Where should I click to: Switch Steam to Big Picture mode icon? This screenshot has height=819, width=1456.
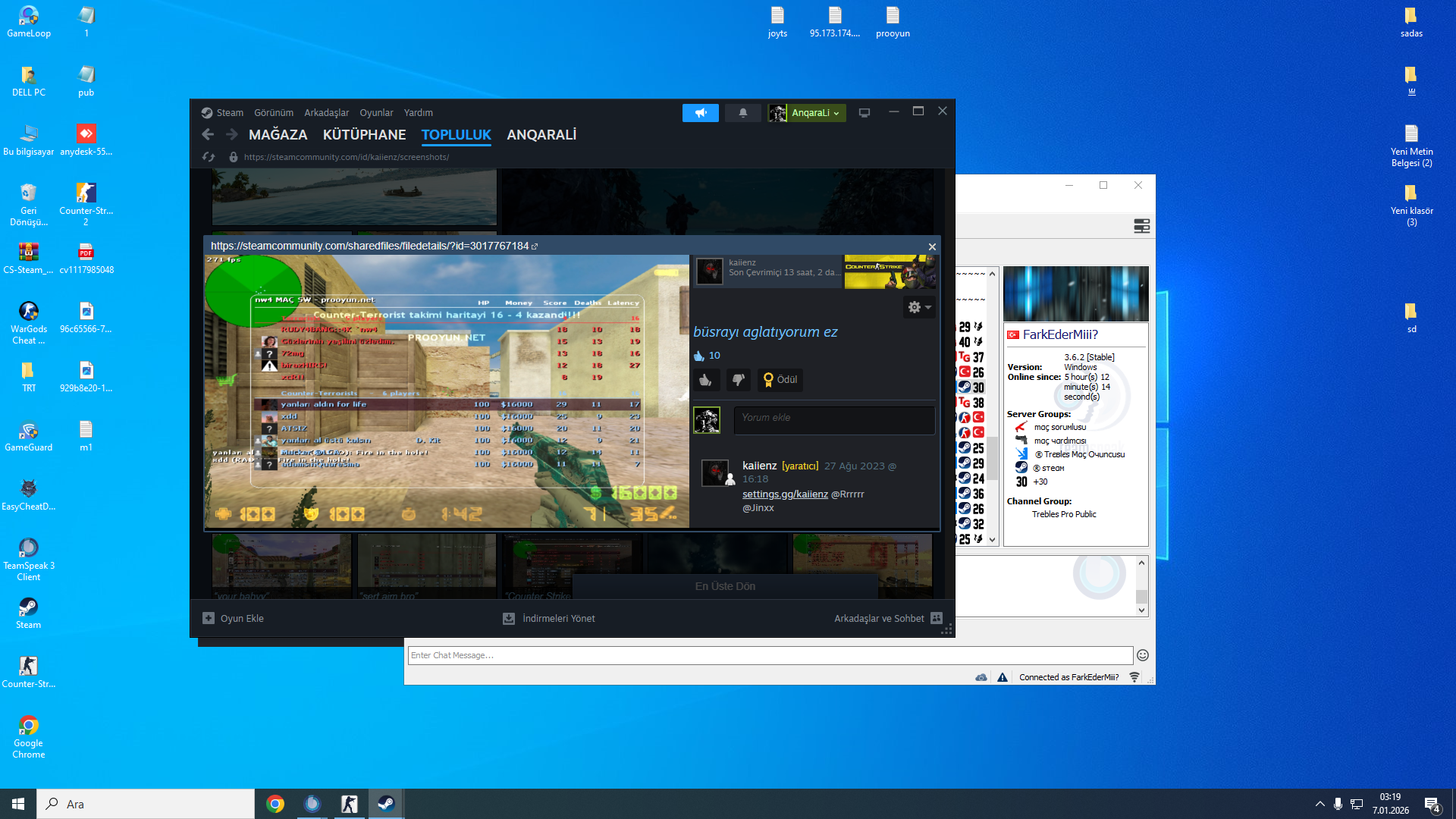click(864, 113)
